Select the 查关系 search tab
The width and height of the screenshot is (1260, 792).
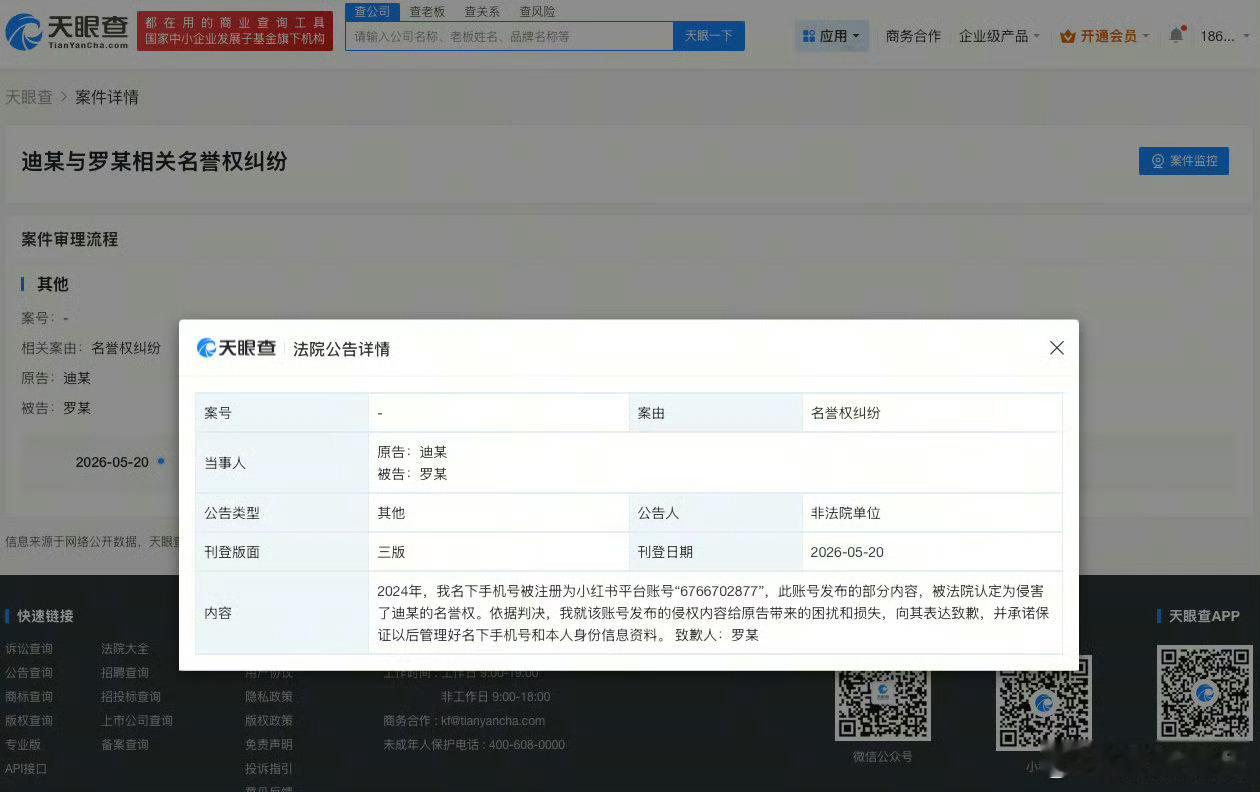482,12
